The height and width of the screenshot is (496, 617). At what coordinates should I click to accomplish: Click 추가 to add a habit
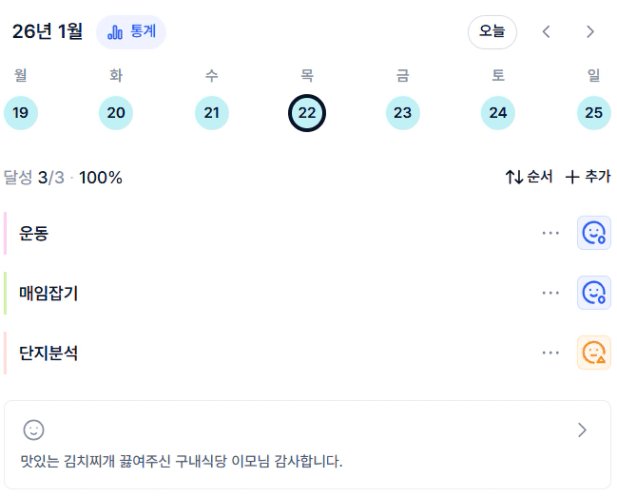[588, 177]
